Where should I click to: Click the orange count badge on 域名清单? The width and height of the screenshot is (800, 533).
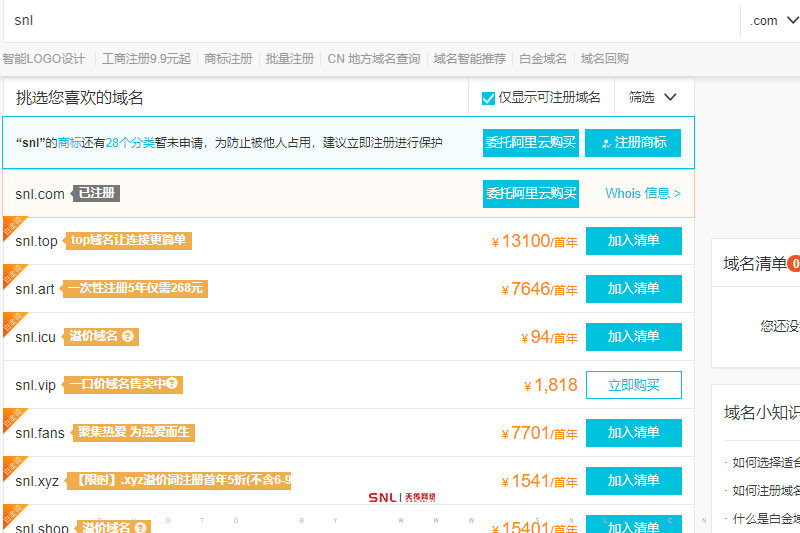tap(794, 264)
